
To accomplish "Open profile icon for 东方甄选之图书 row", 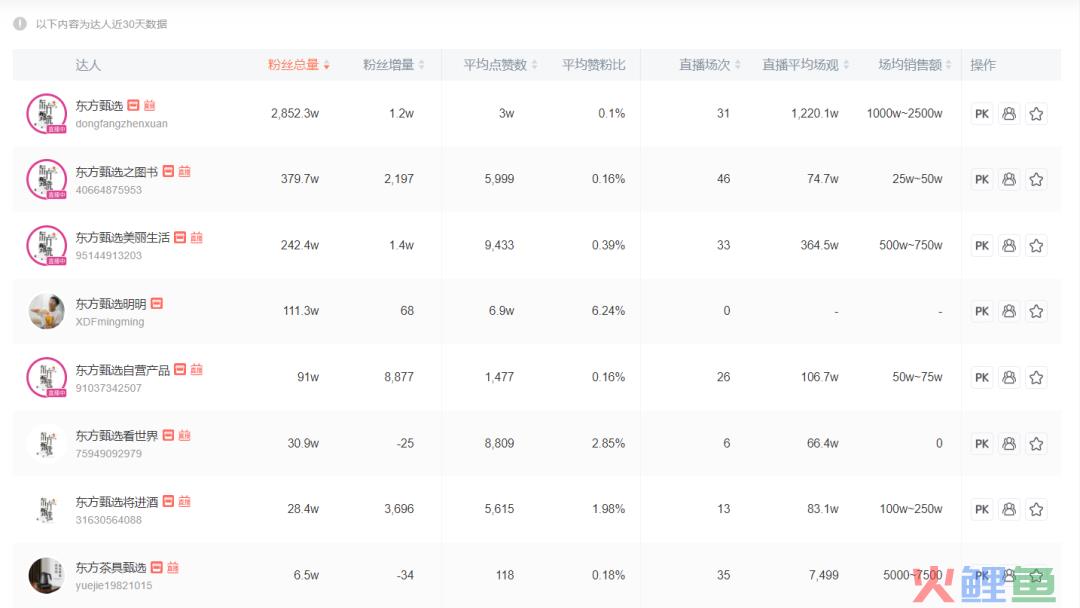I will pos(1009,180).
